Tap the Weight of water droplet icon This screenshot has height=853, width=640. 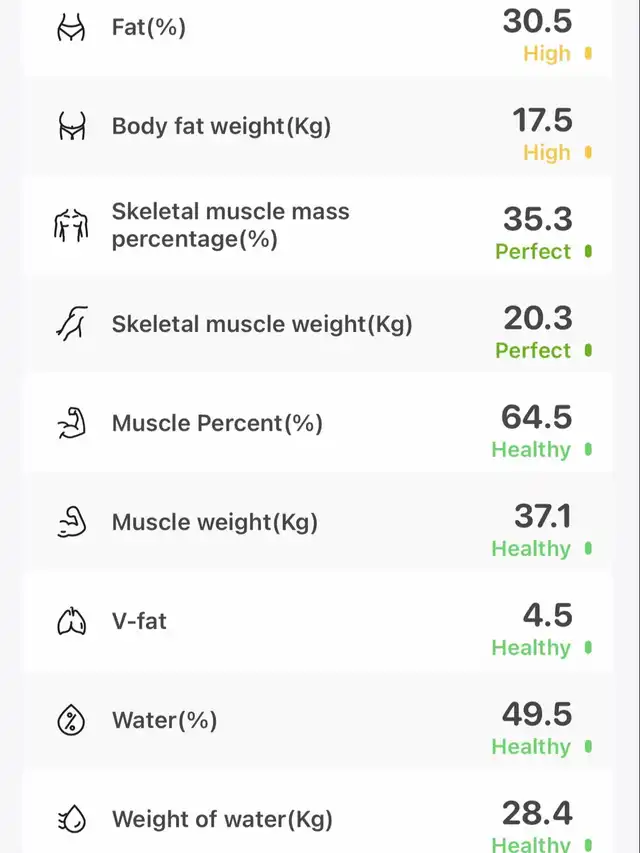[x=71, y=819]
